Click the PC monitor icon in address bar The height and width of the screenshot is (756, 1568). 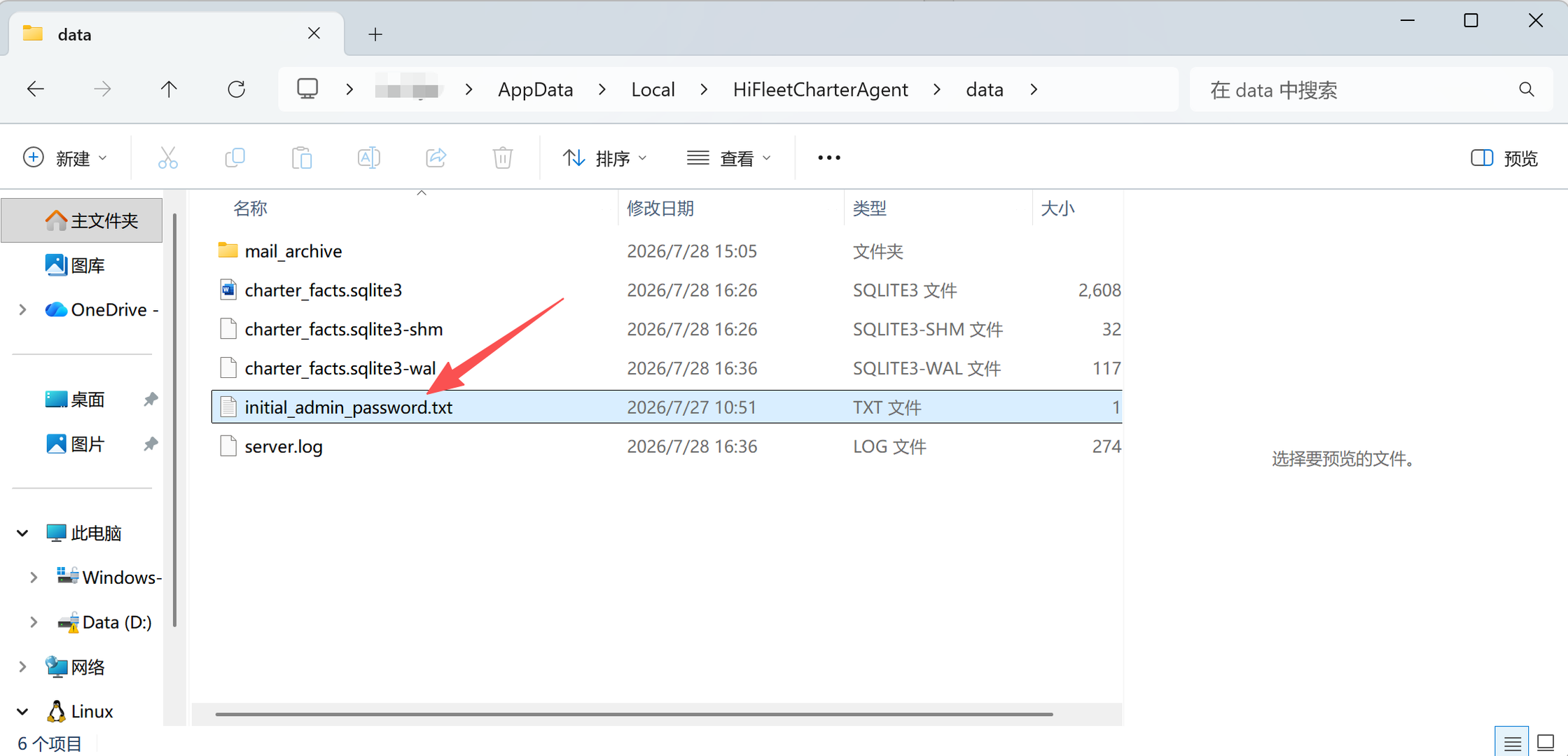tap(307, 89)
